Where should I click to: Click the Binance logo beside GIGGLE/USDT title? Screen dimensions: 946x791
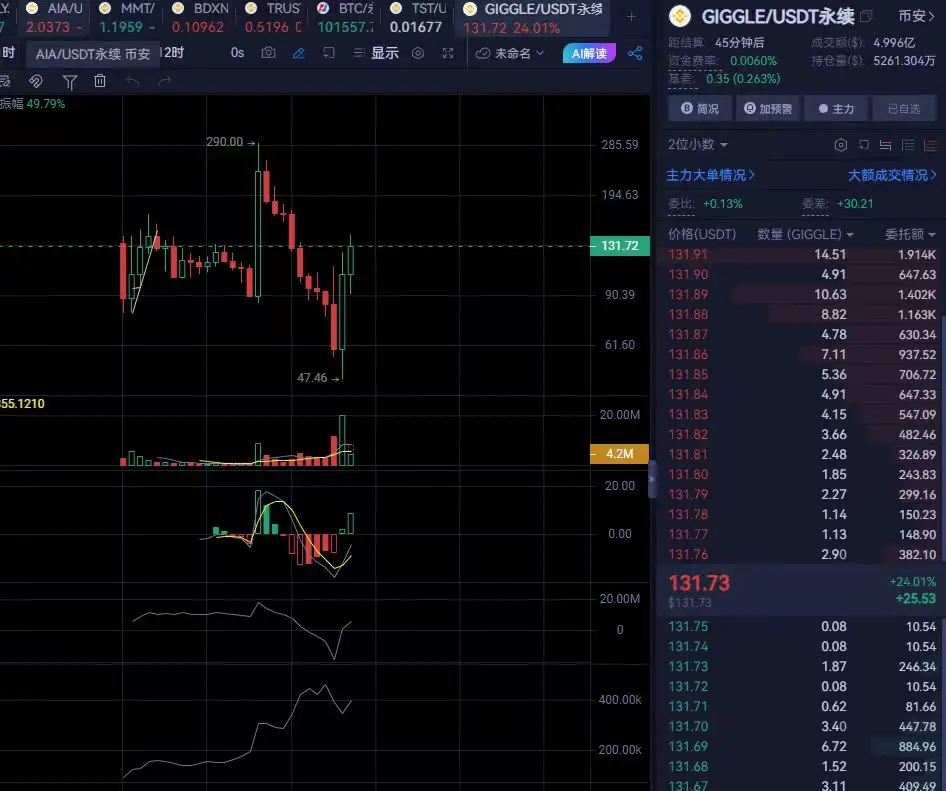(x=681, y=16)
